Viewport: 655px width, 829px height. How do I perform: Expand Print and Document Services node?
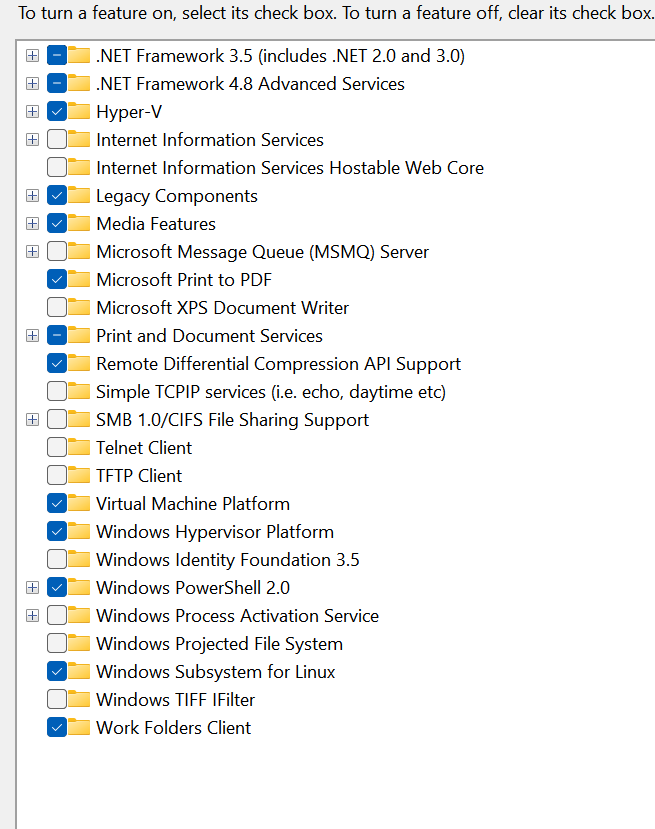32,336
